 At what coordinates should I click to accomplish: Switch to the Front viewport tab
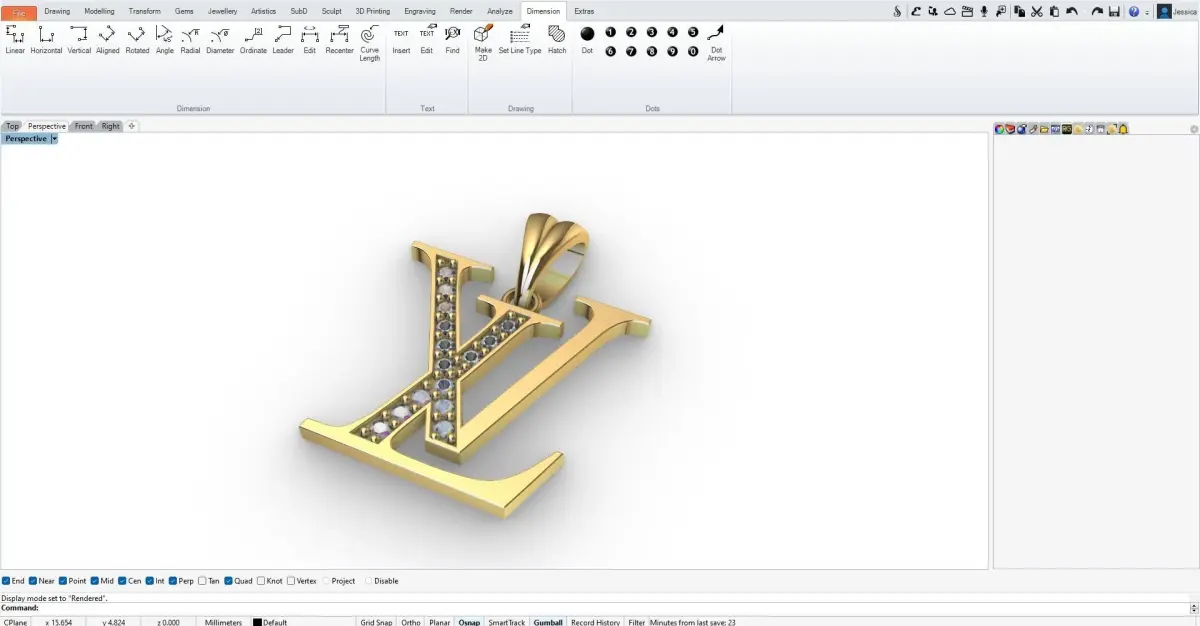(x=84, y=126)
